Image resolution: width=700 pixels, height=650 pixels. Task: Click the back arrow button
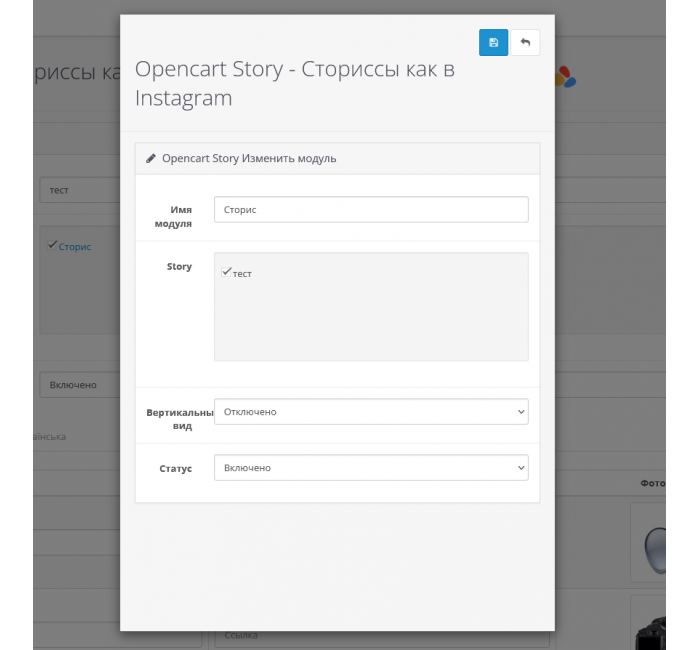pyautogui.click(x=525, y=42)
